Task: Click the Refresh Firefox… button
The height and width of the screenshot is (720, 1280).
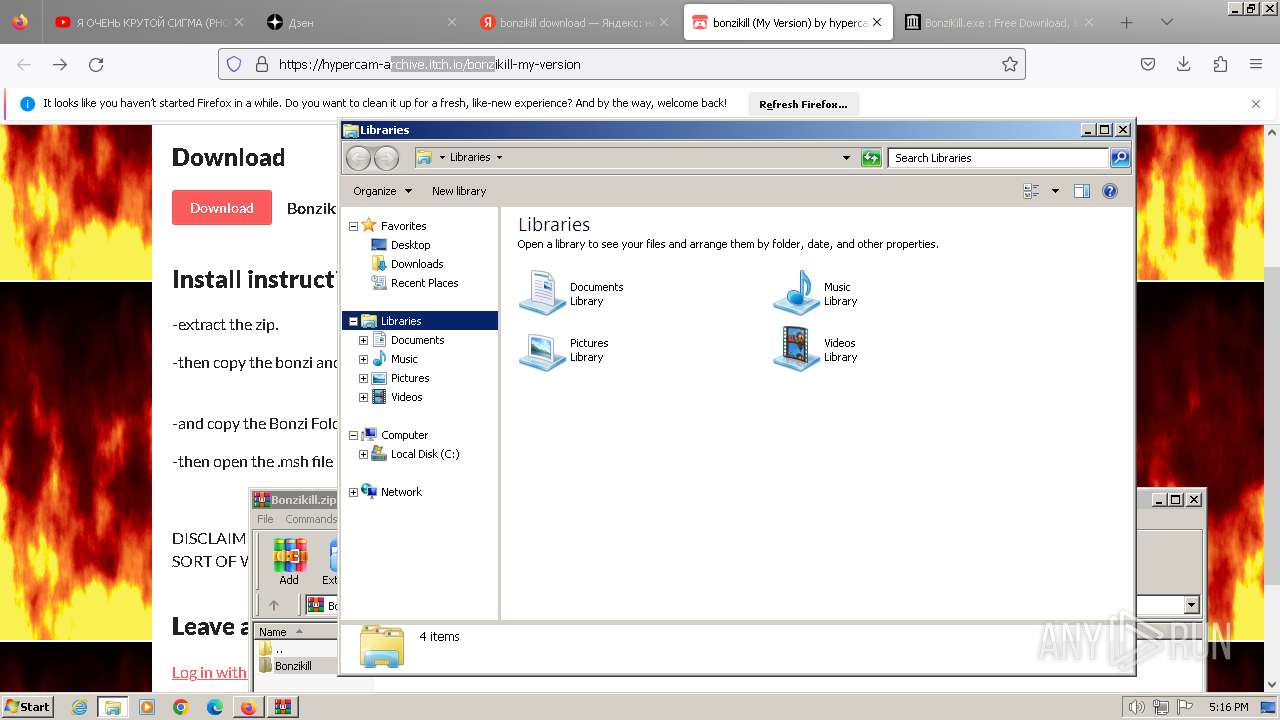Action: pos(803,104)
